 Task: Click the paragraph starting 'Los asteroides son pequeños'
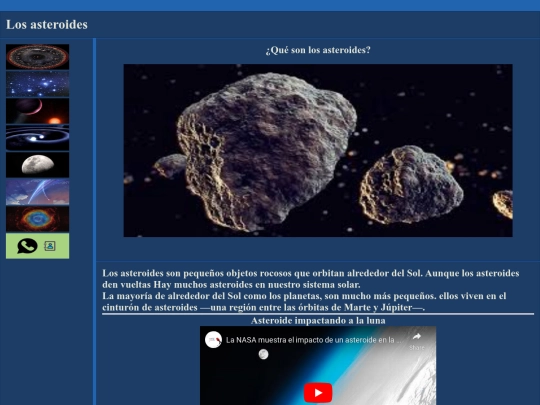pos(311,279)
